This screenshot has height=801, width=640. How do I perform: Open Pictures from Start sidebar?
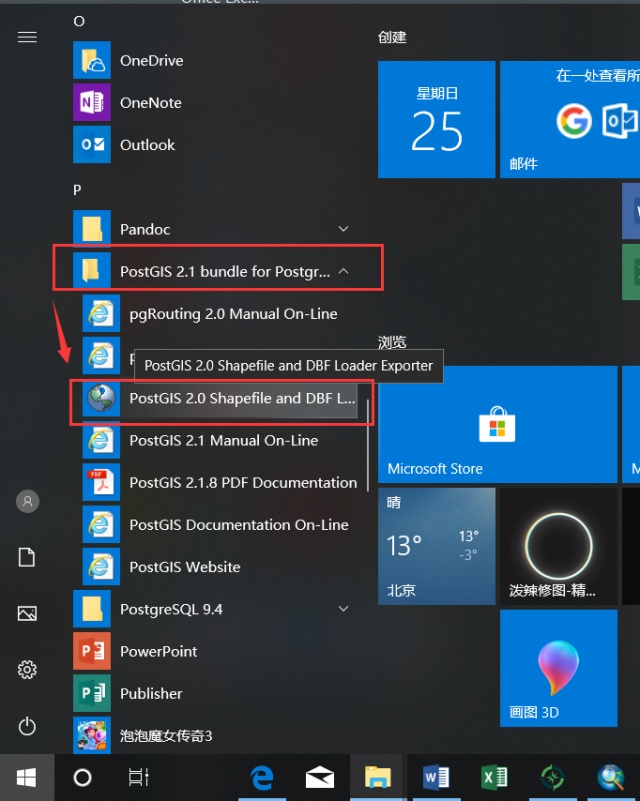click(x=27, y=613)
